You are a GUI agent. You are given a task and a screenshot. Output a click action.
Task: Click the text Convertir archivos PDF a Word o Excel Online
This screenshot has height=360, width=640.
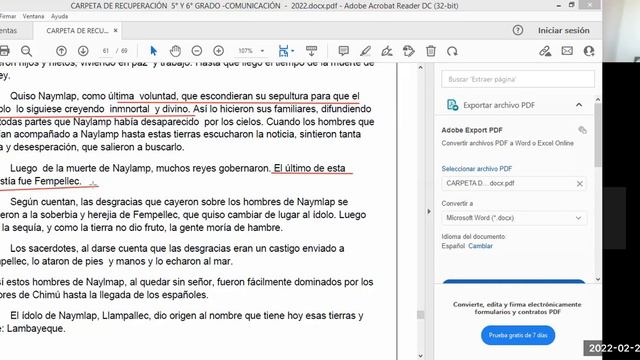(x=507, y=143)
